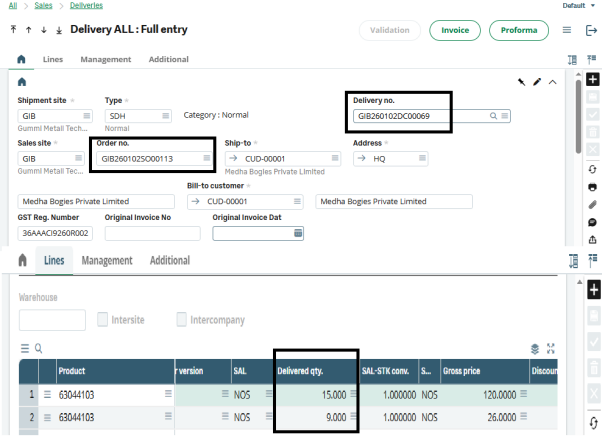Screen dimensions: 602x440
Task: Click the pencil edit icon in header
Action: pyautogui.click(x=537, y=81)
